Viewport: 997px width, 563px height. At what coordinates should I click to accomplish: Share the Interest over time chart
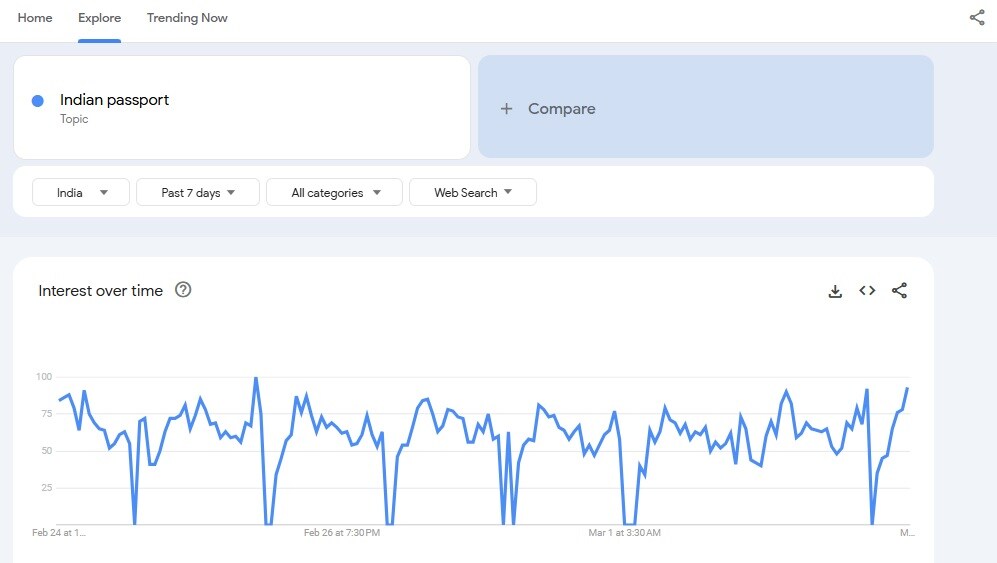point(899,291)
